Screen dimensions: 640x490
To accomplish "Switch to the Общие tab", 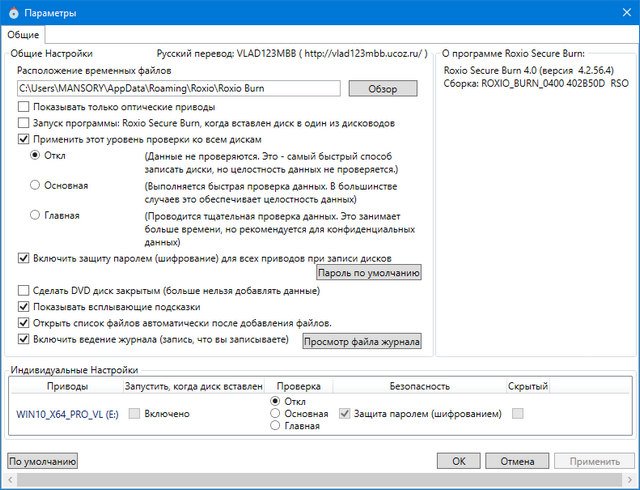I will (23, 35).
